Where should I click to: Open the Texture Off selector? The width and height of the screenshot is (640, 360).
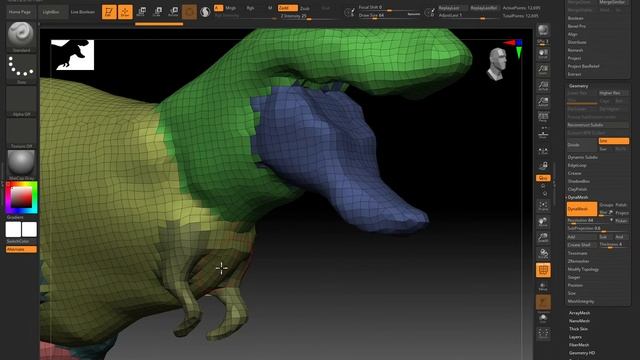coord(21,133)
